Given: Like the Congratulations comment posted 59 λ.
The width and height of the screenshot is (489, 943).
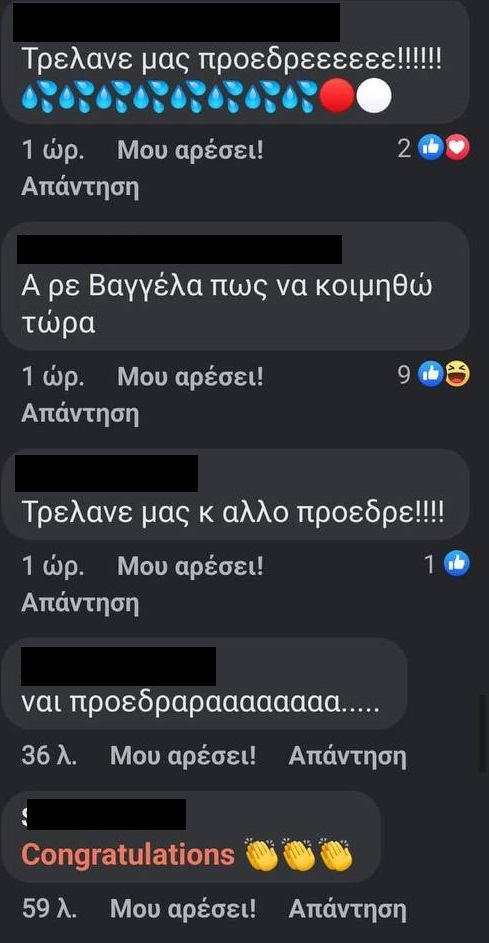Looking at the screenshot, I should [183, 908].
